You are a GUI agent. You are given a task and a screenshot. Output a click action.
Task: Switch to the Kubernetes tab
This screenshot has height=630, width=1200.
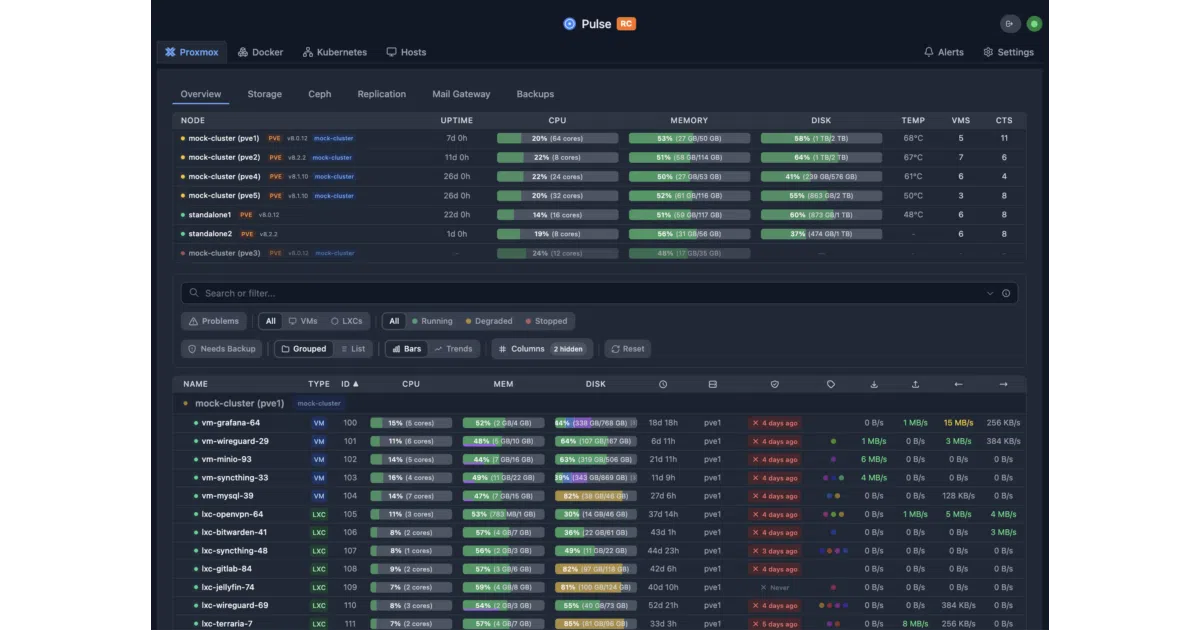(335, 52)
